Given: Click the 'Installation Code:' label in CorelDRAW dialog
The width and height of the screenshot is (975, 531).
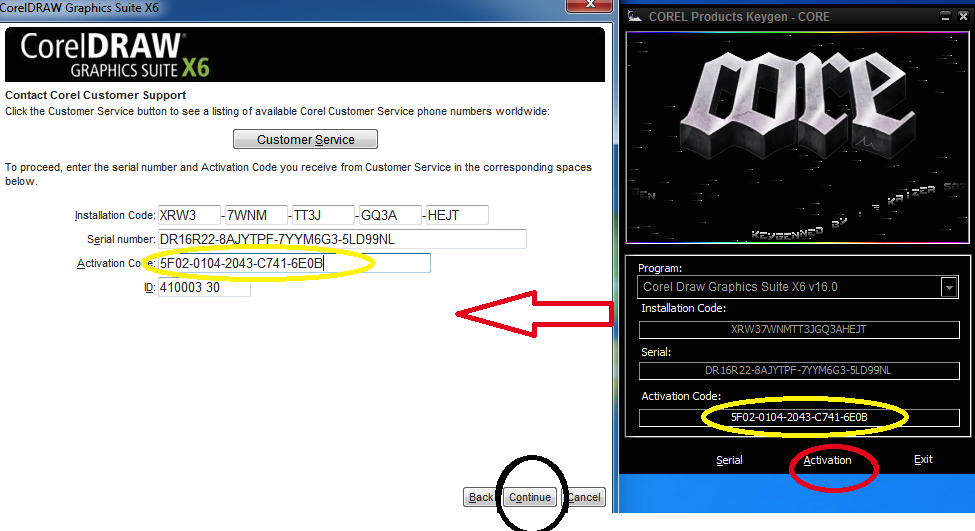Looking at the screenshot, I should click(x=115, y=216).
